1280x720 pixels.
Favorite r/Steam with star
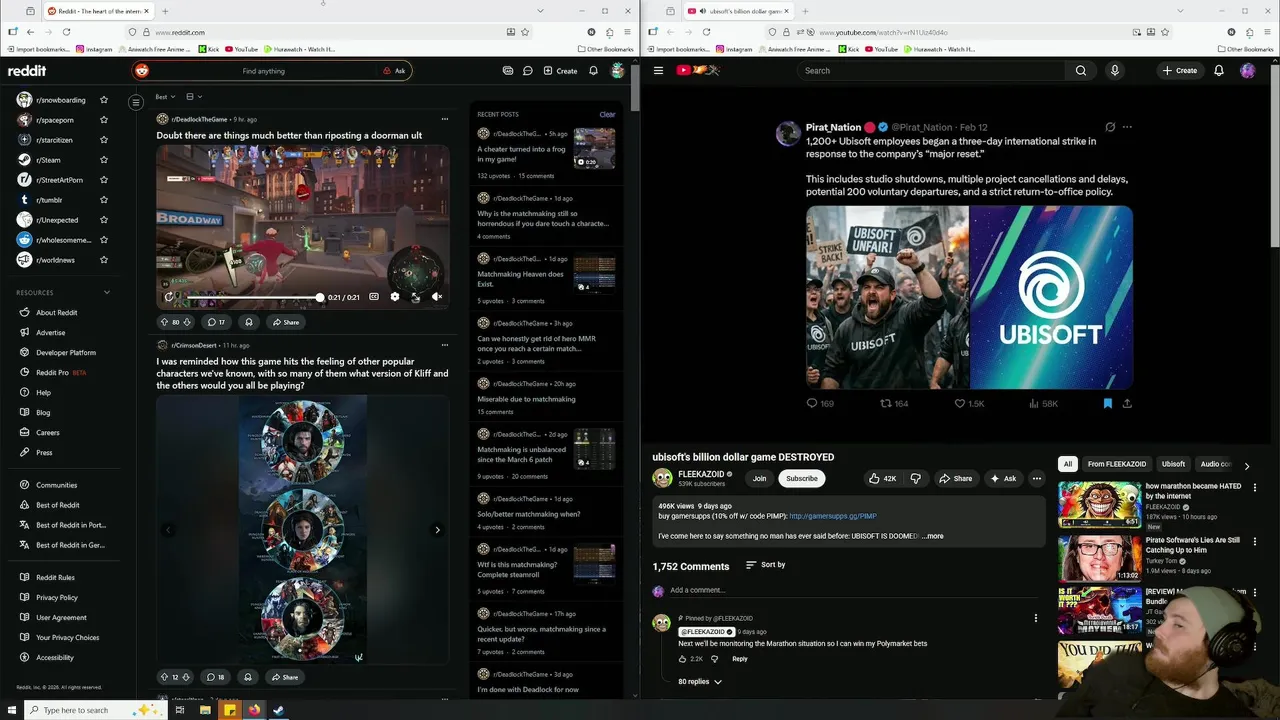(x=104, y=160)
